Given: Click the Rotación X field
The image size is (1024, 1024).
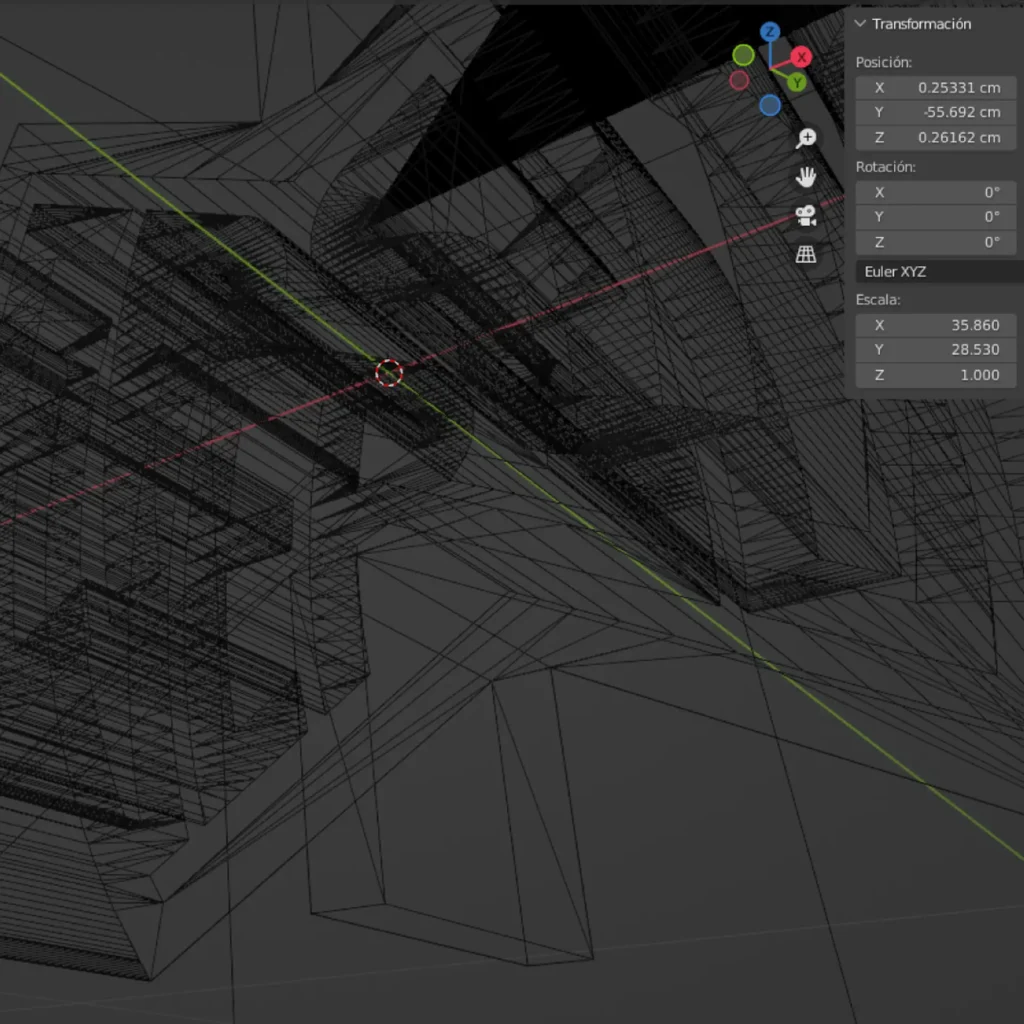Looking at the screenshot, I should [936, 192].
